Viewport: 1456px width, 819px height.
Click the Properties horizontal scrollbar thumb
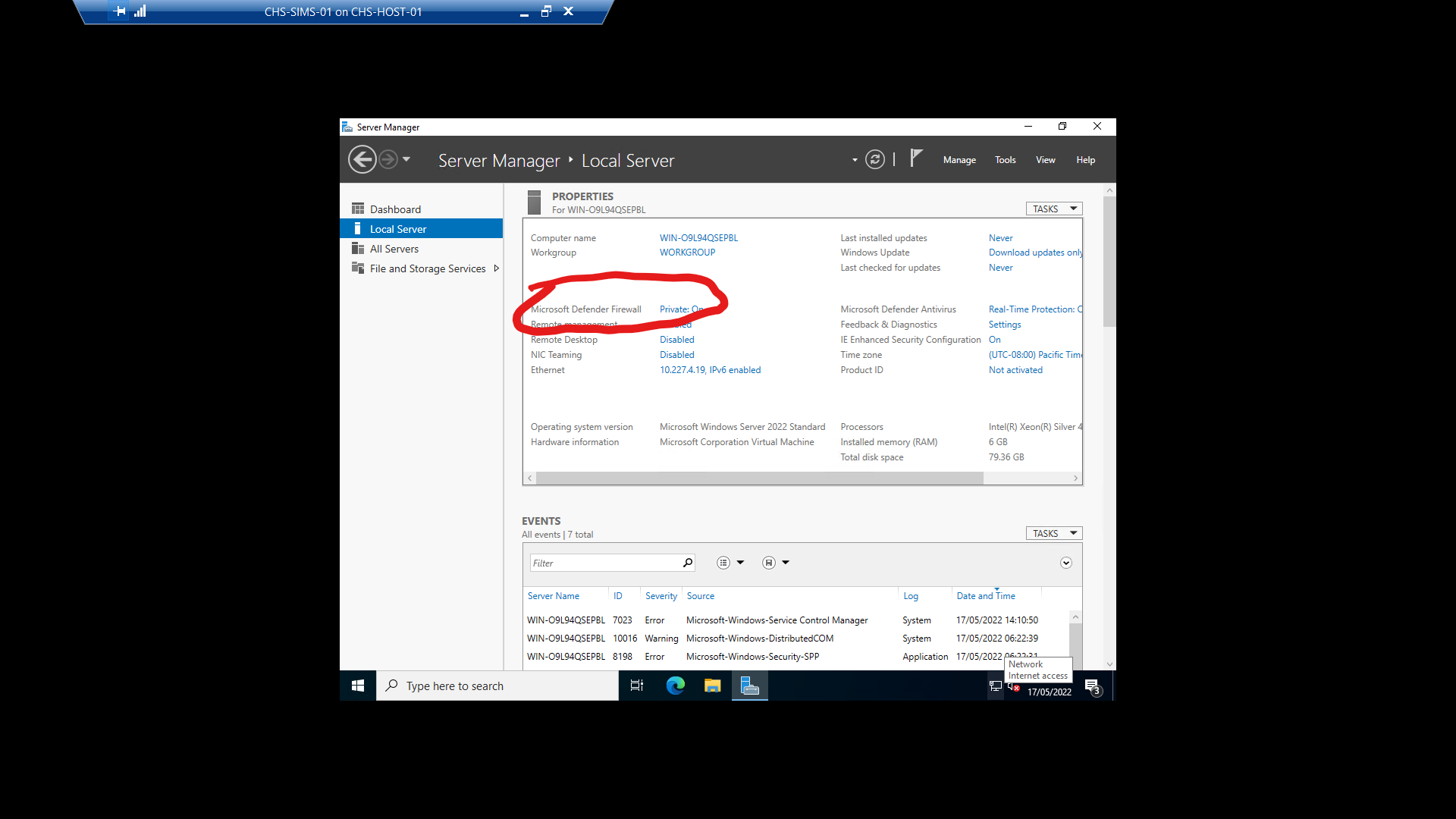click(x=758, y=479)
